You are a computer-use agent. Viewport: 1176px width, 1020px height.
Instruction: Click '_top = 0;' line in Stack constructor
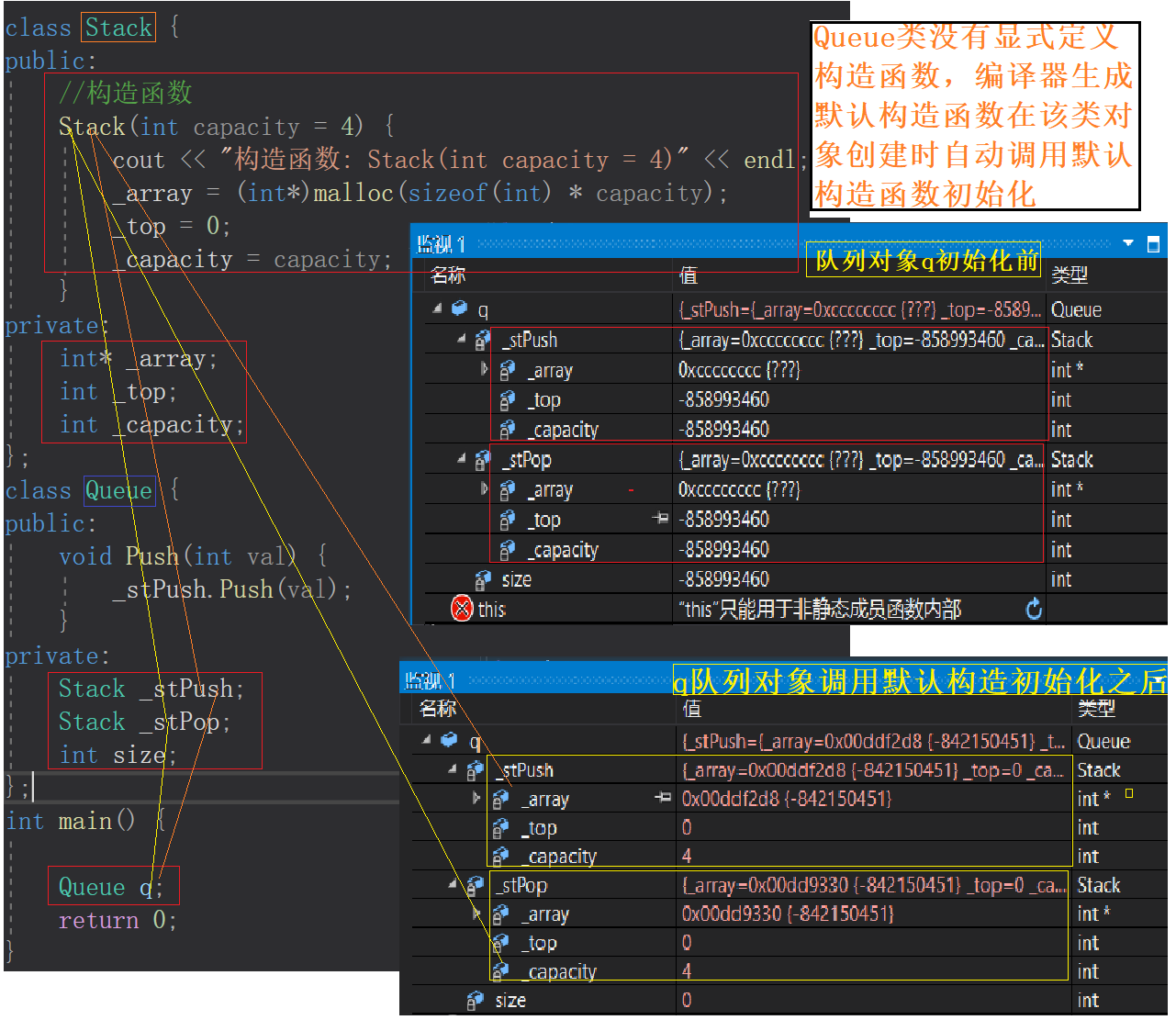[172, 226]
